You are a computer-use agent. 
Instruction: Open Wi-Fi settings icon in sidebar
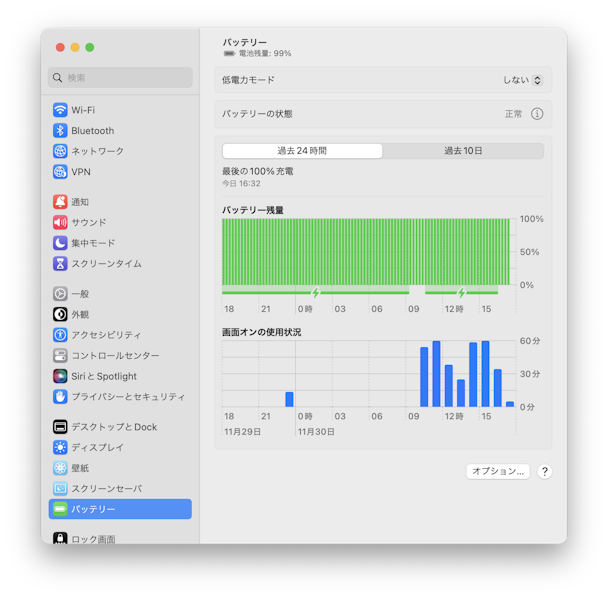(x=60, y=110)
